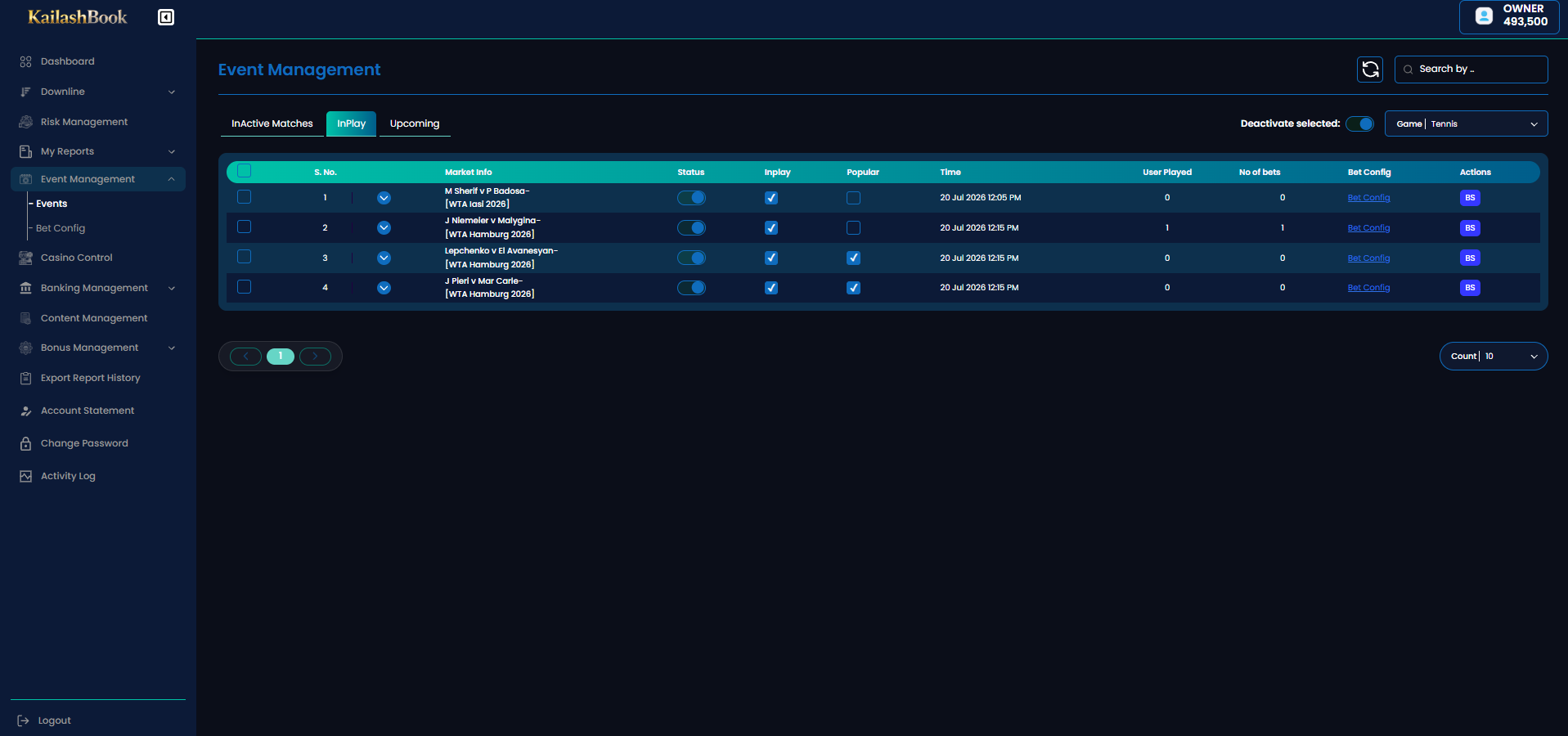This screenshot has width=1568, height=736.
Task: Click the Activity Log icon
Action: tap(25, 476)
